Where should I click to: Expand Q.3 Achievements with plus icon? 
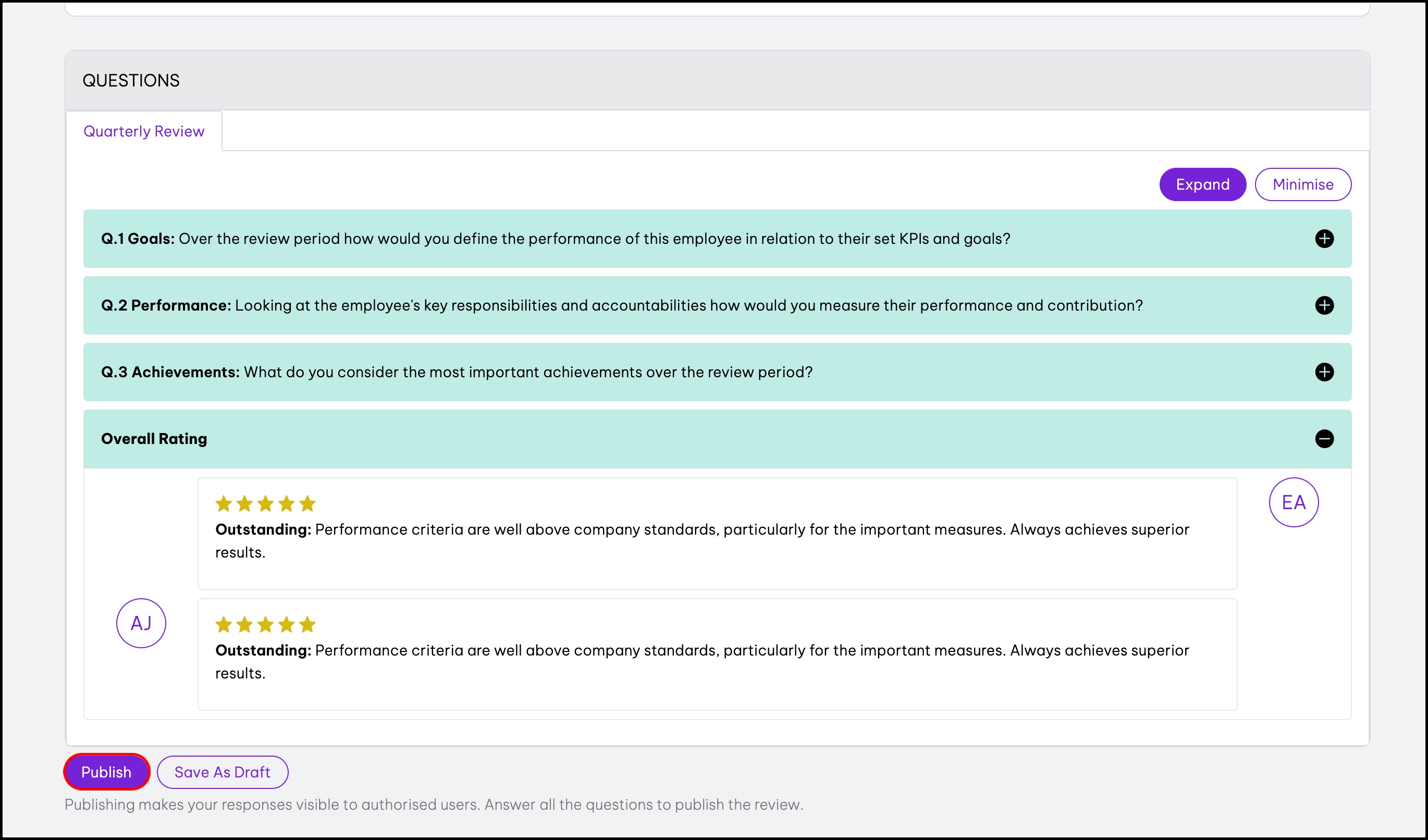(1324, 372)
